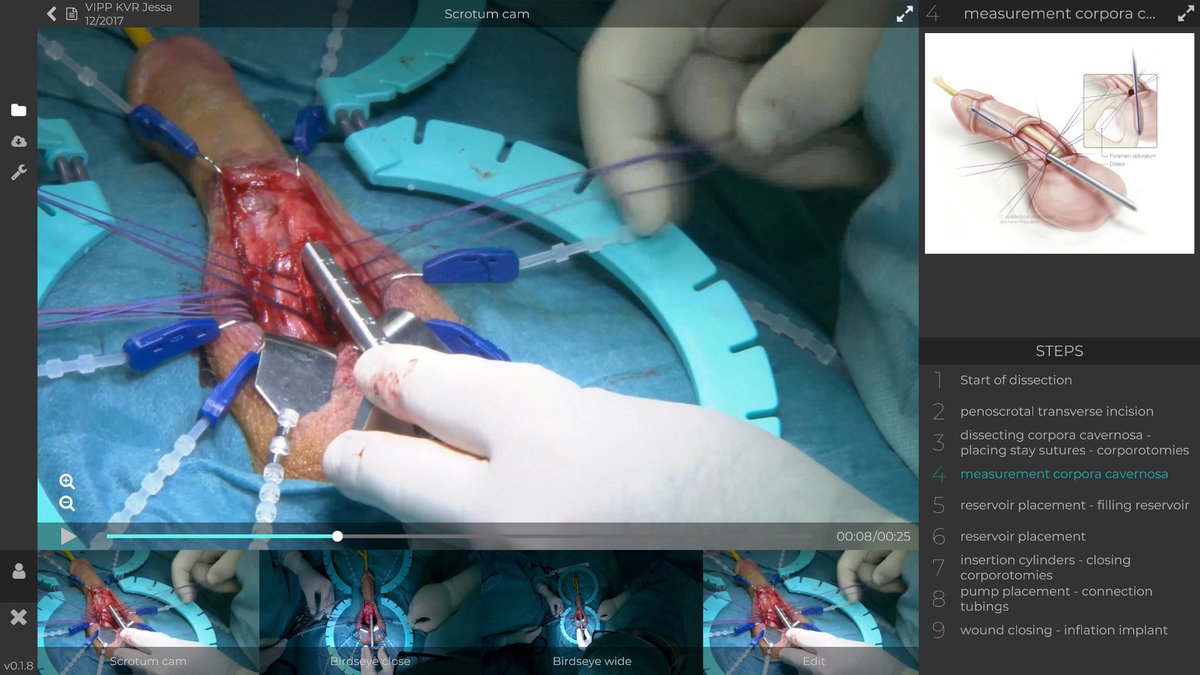1200x675 pixels.
Task: Click the VIPP KVR Jessa 12/2017 title
Action: (x=128, y=14)
